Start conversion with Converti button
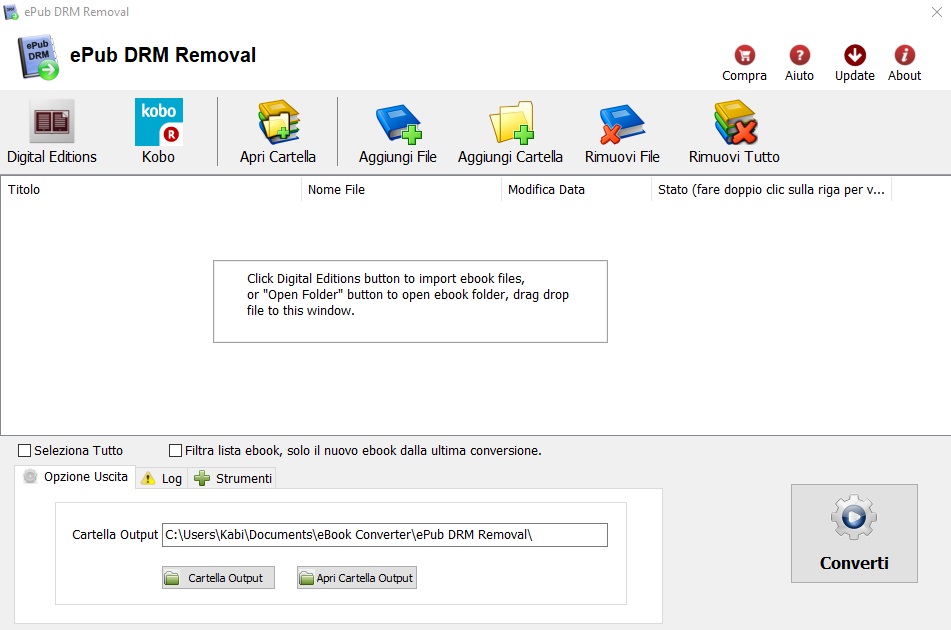 coord(854,534)
